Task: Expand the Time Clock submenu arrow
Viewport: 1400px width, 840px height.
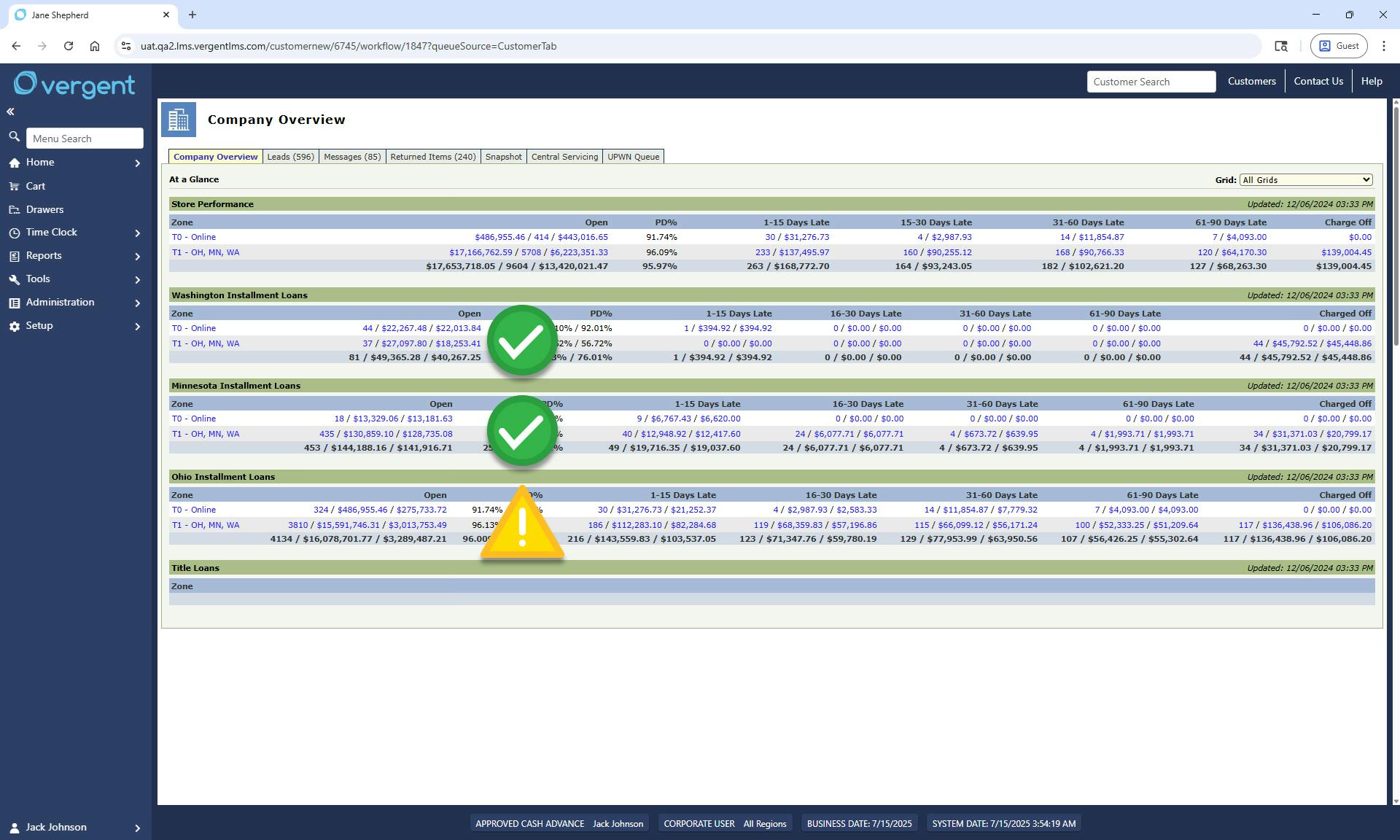Action: 137,233
